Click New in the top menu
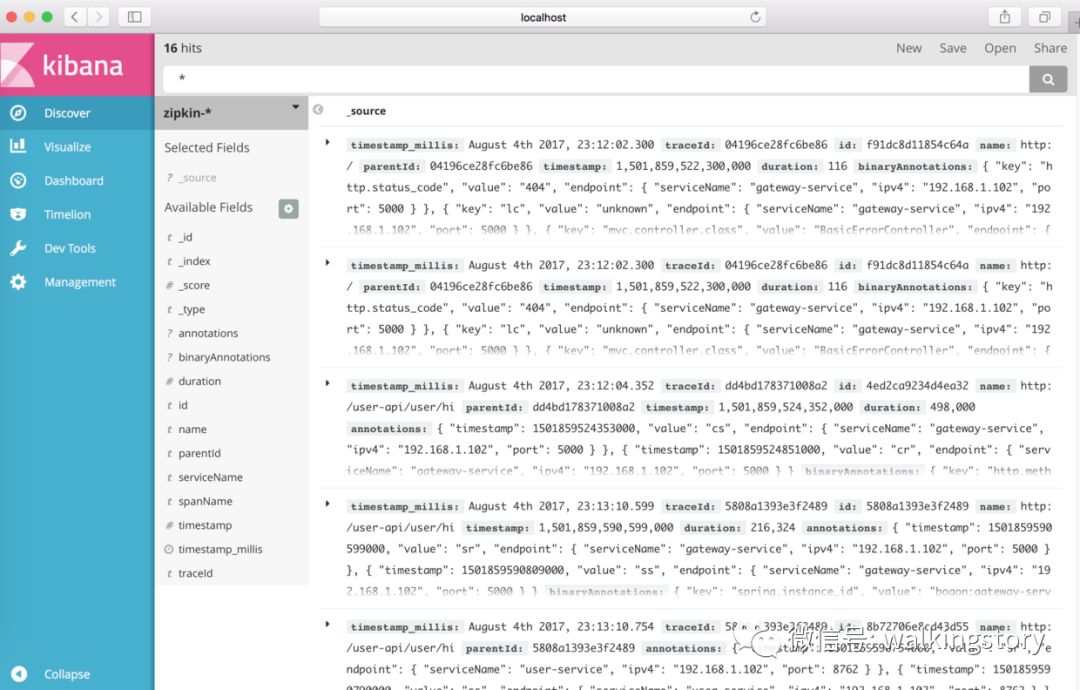Viewport: 1080px width, 690px height. click(908, 47)
